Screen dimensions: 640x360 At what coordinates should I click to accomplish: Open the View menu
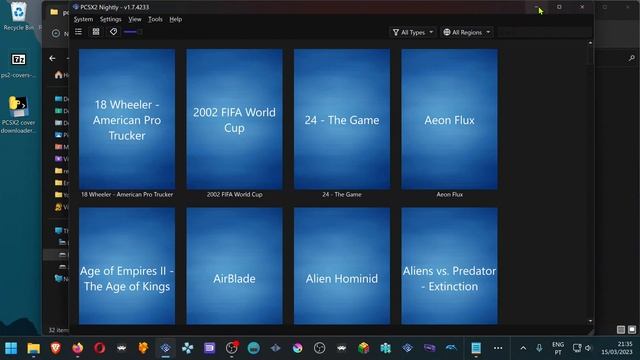point(135,19)
